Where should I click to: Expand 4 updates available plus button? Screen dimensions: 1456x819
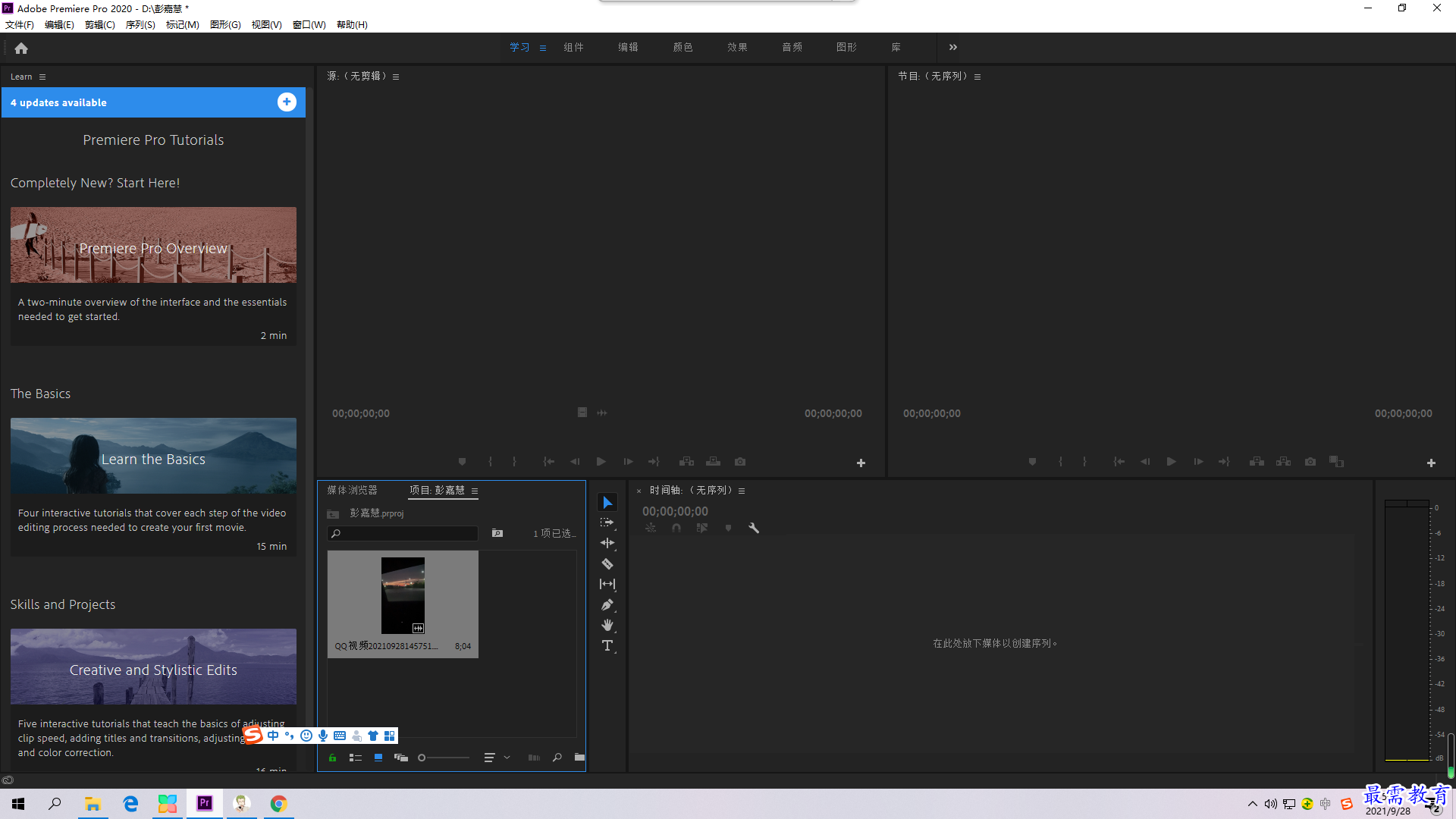coord(287,102)
